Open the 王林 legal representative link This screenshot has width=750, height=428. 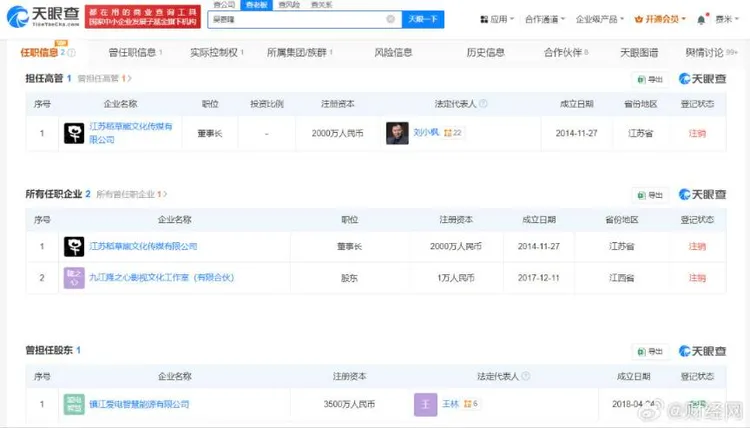(451, 404)
